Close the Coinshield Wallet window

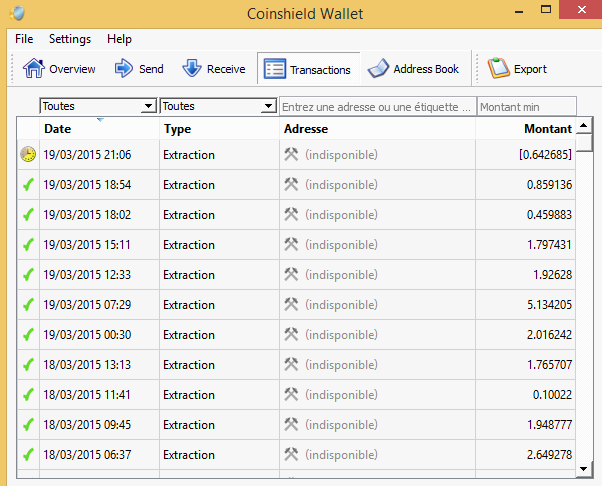pyautogui.click(x=582, y=9)
